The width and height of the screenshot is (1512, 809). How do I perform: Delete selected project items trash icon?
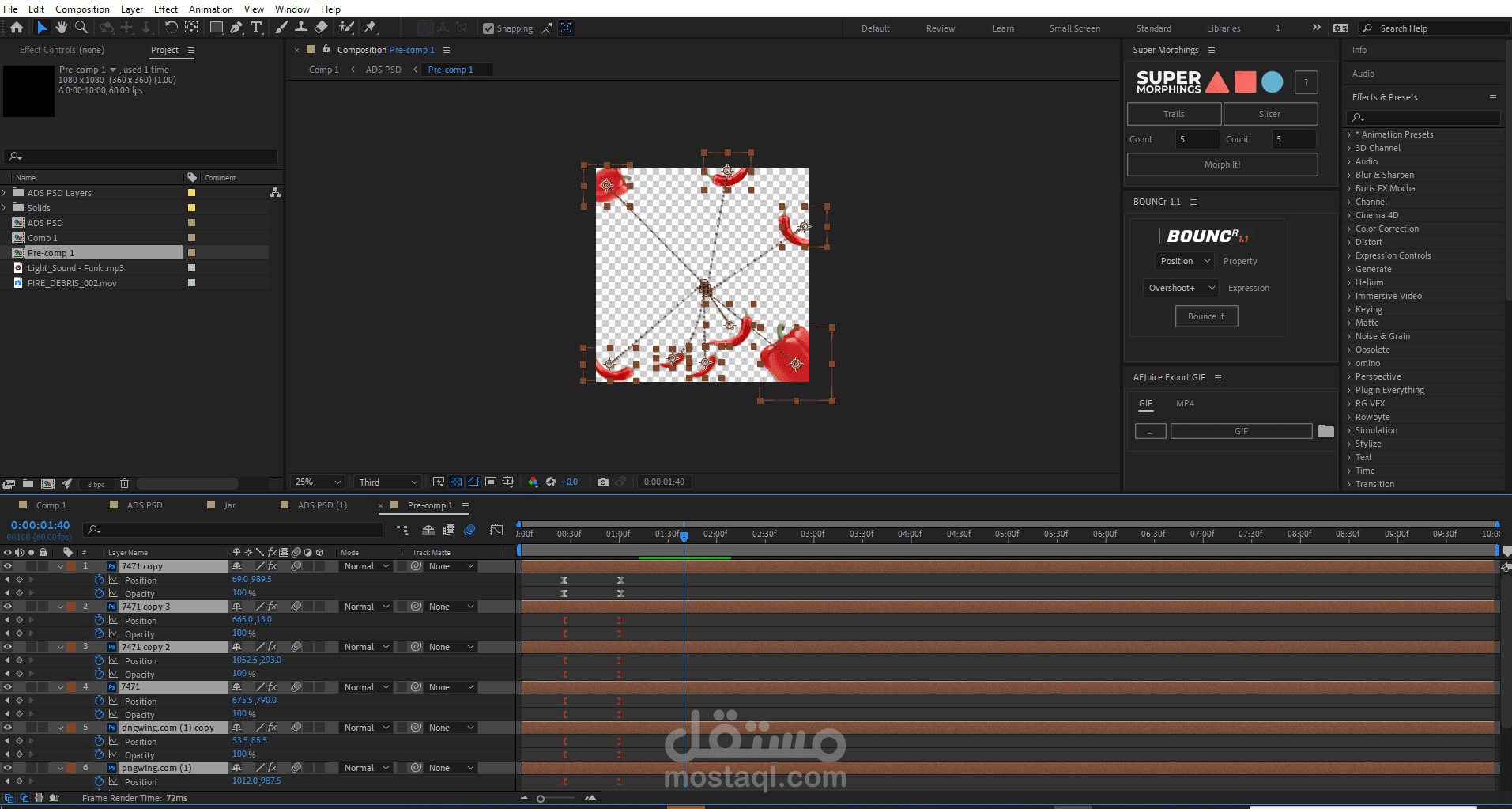124,483
